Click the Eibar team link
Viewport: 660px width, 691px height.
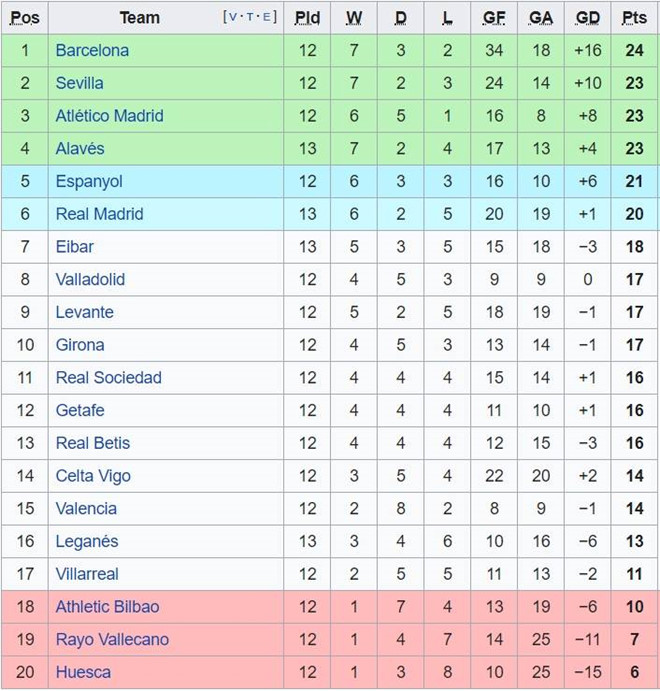pyautogui.click(x=74, y=246)
